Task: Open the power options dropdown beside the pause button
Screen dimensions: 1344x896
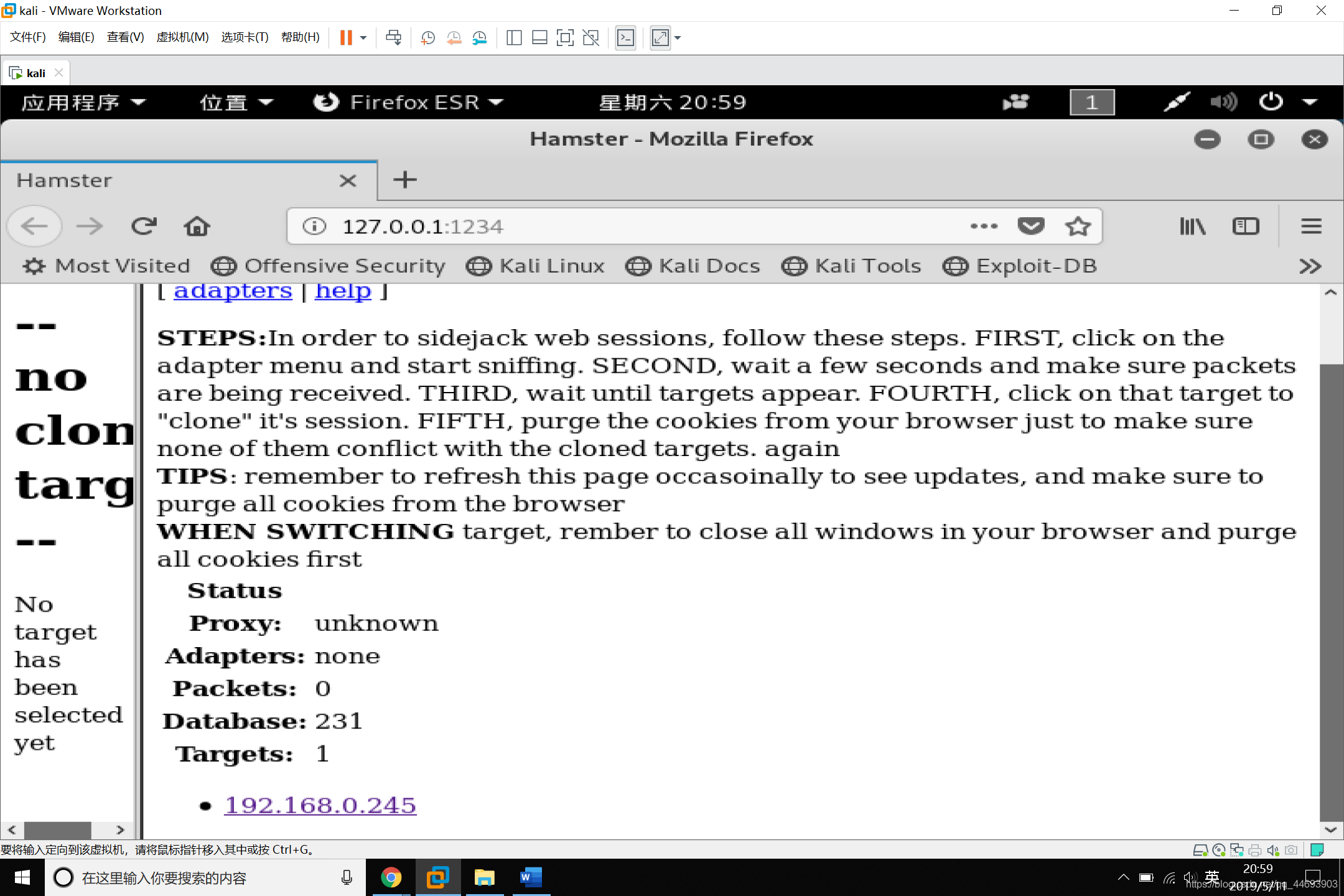Action: tap(364, 37)
